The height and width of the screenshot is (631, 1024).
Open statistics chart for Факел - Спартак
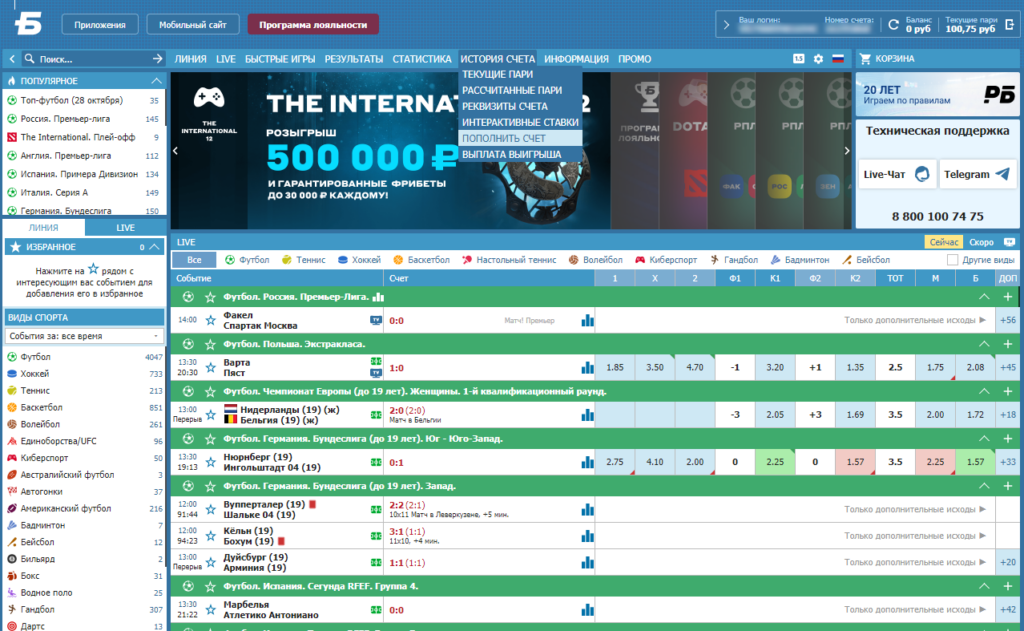pos(588,320)
